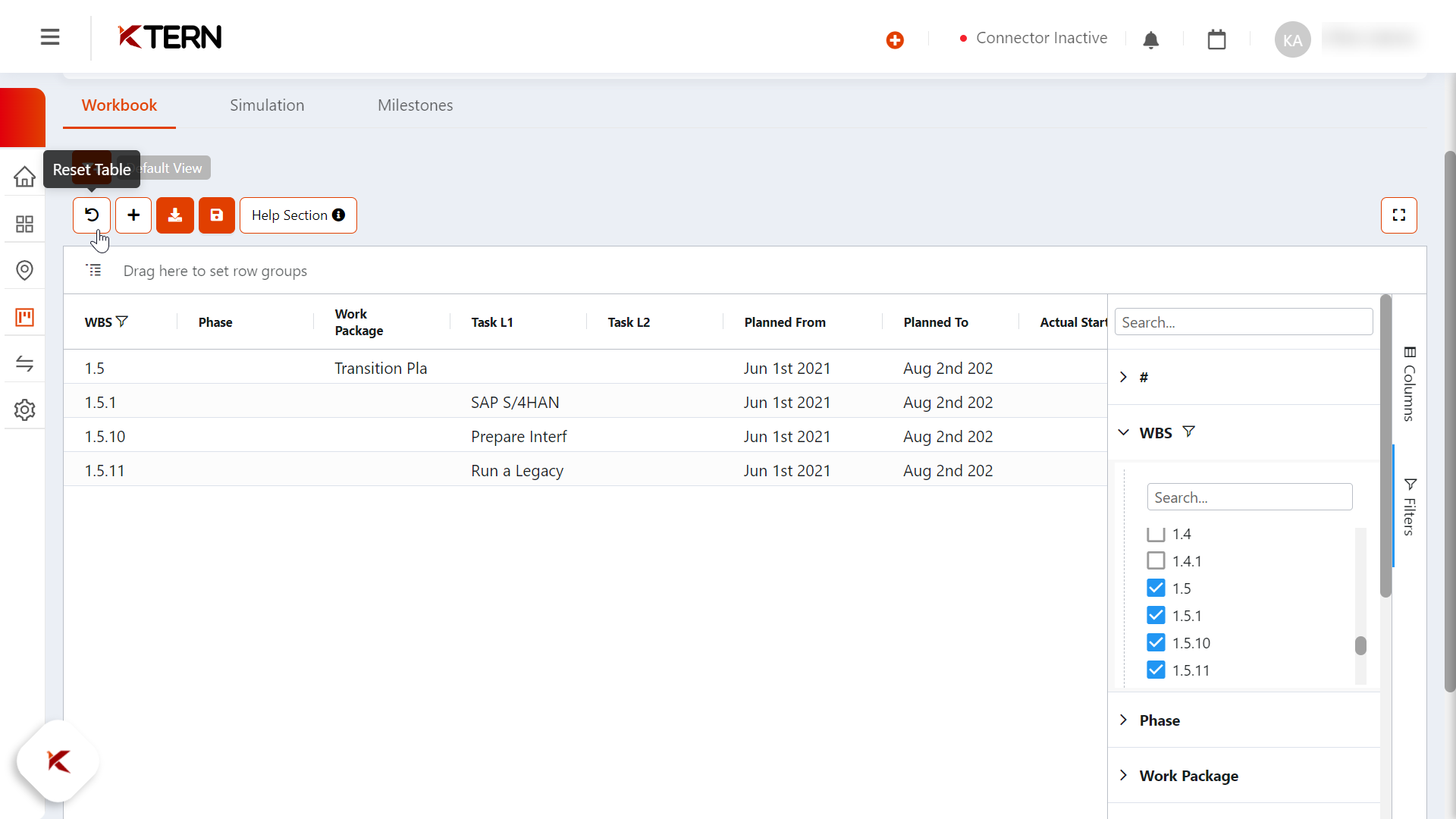Open settings gear in sidebar
1456x819 pixels.
pos(24,410)
